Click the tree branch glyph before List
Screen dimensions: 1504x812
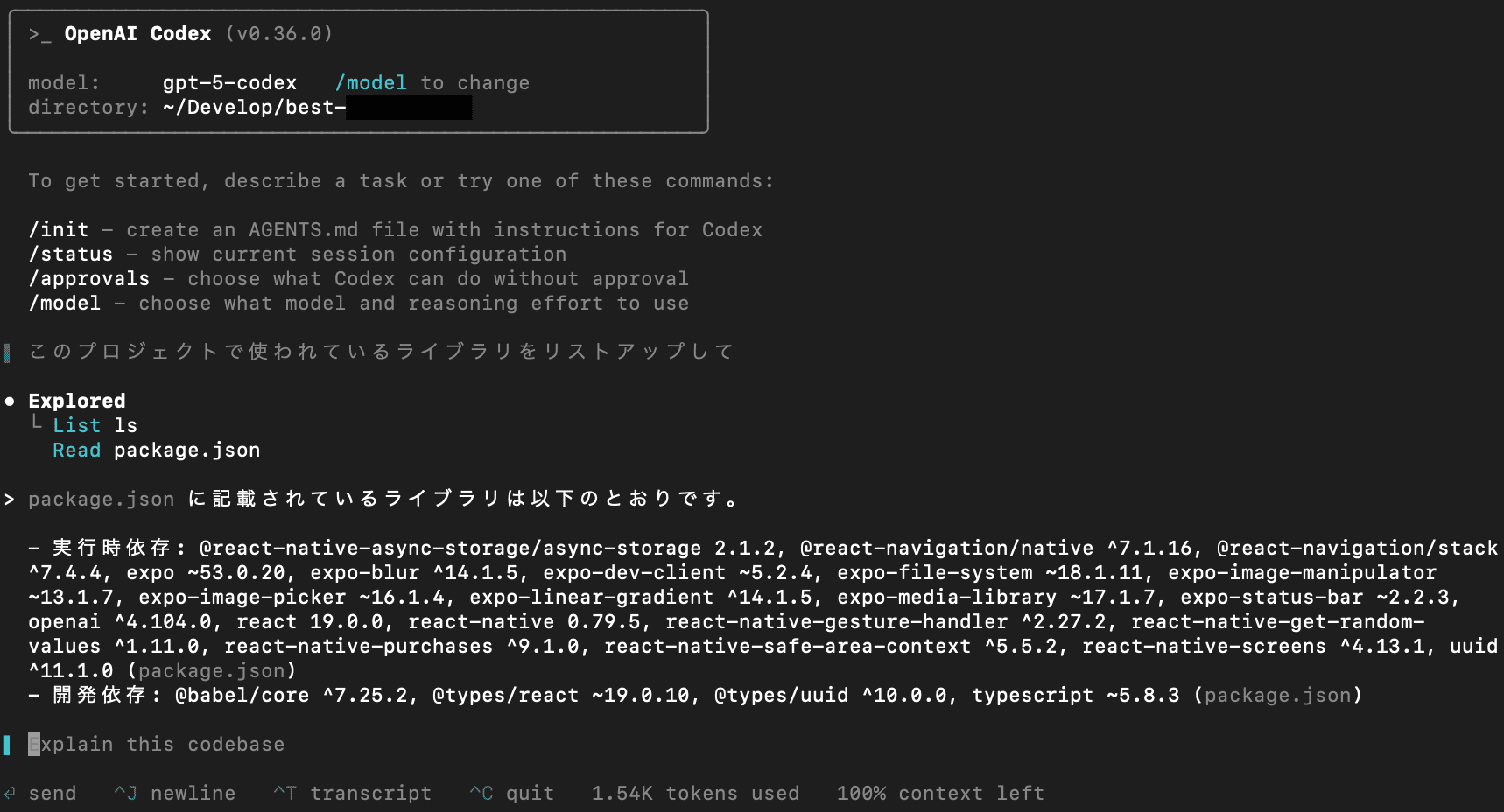36,423
